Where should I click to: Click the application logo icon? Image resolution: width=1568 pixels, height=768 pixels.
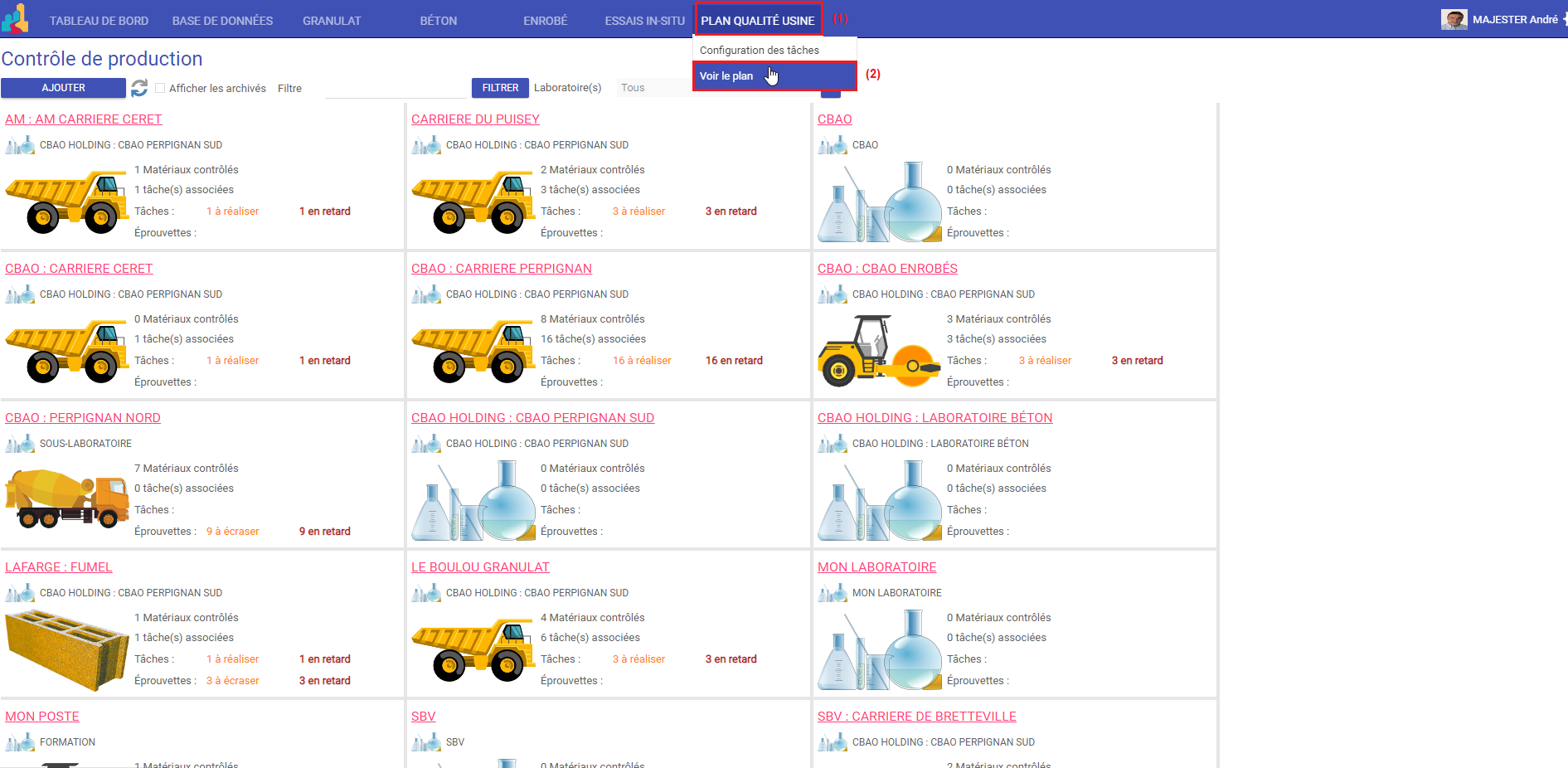[x=15, y=19]
